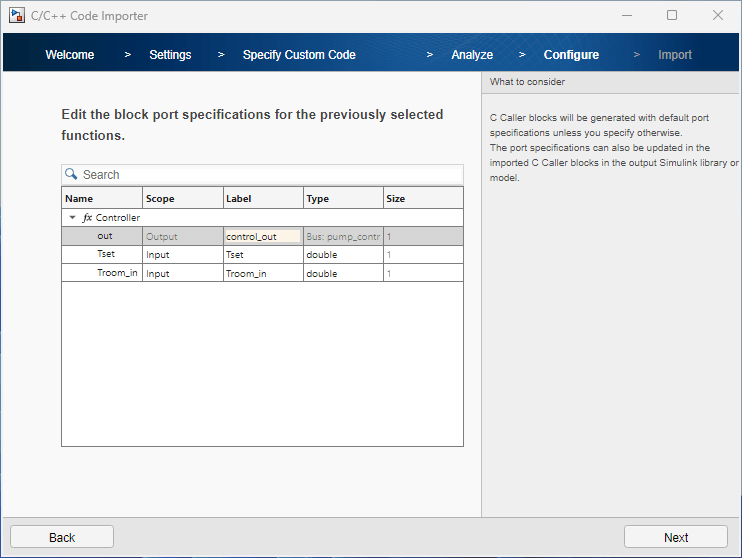Go to the Welcome step

tap(70, 55)
